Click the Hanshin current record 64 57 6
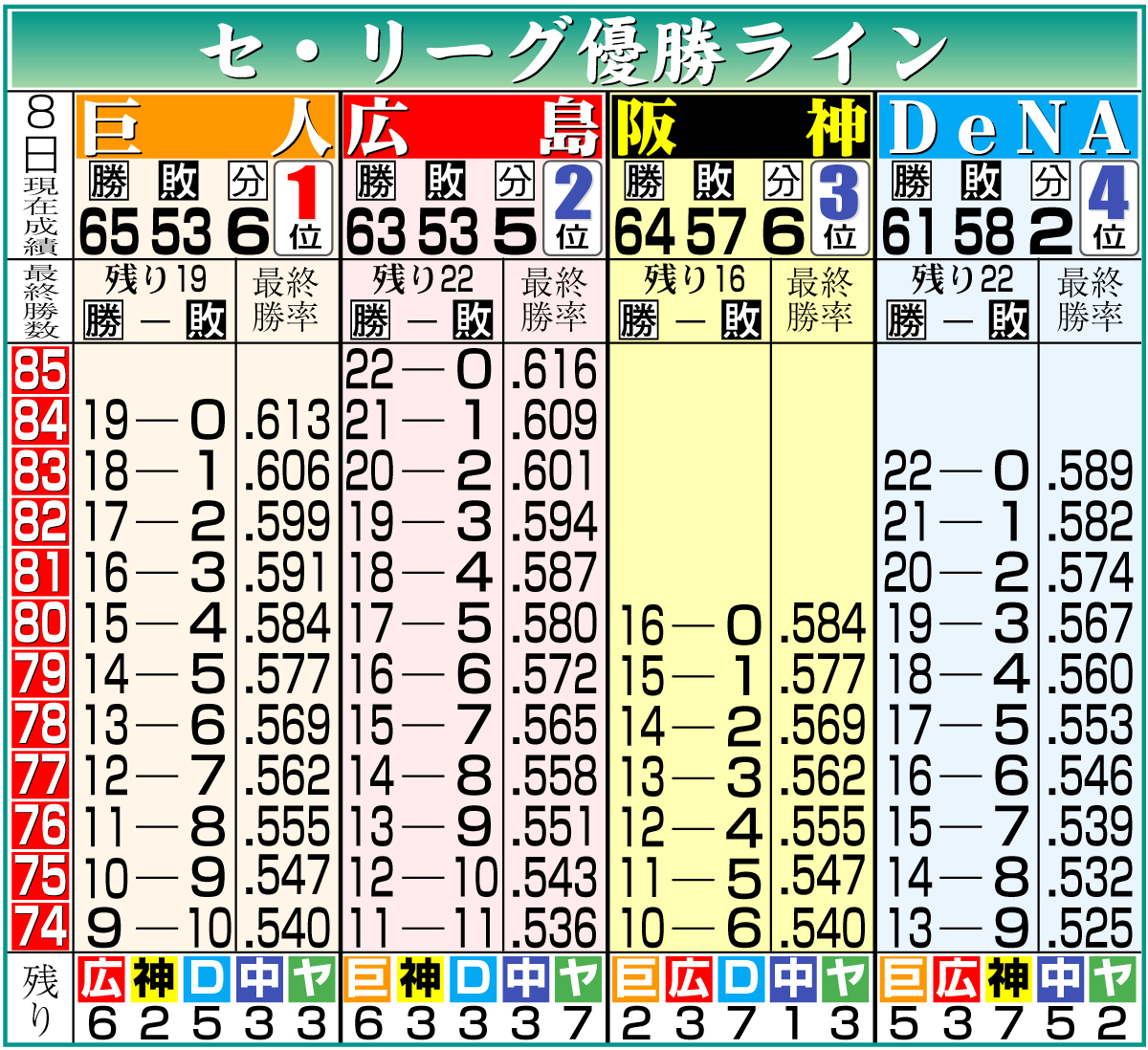The width and height of the screenshot is (1148, 1050). (x=710, y=231)
